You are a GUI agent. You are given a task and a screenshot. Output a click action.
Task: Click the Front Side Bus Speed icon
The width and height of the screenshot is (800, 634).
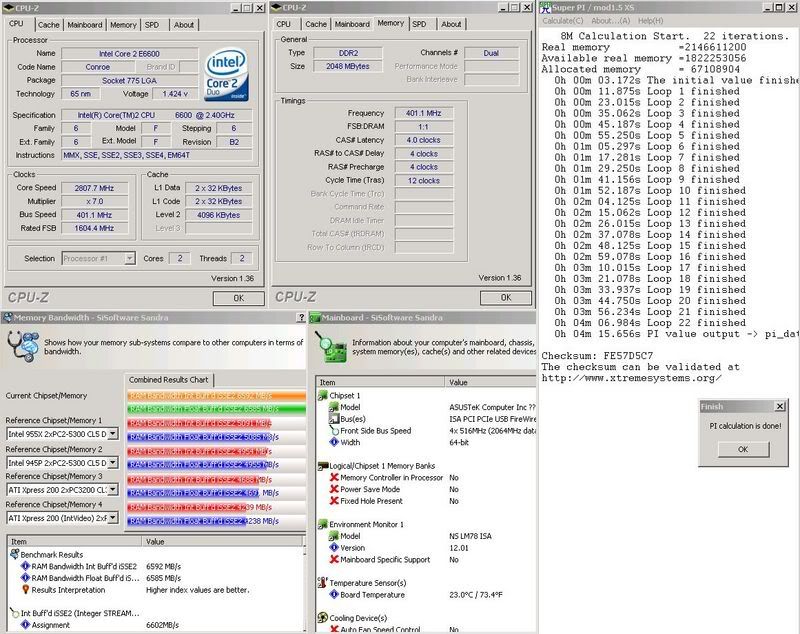334,430
